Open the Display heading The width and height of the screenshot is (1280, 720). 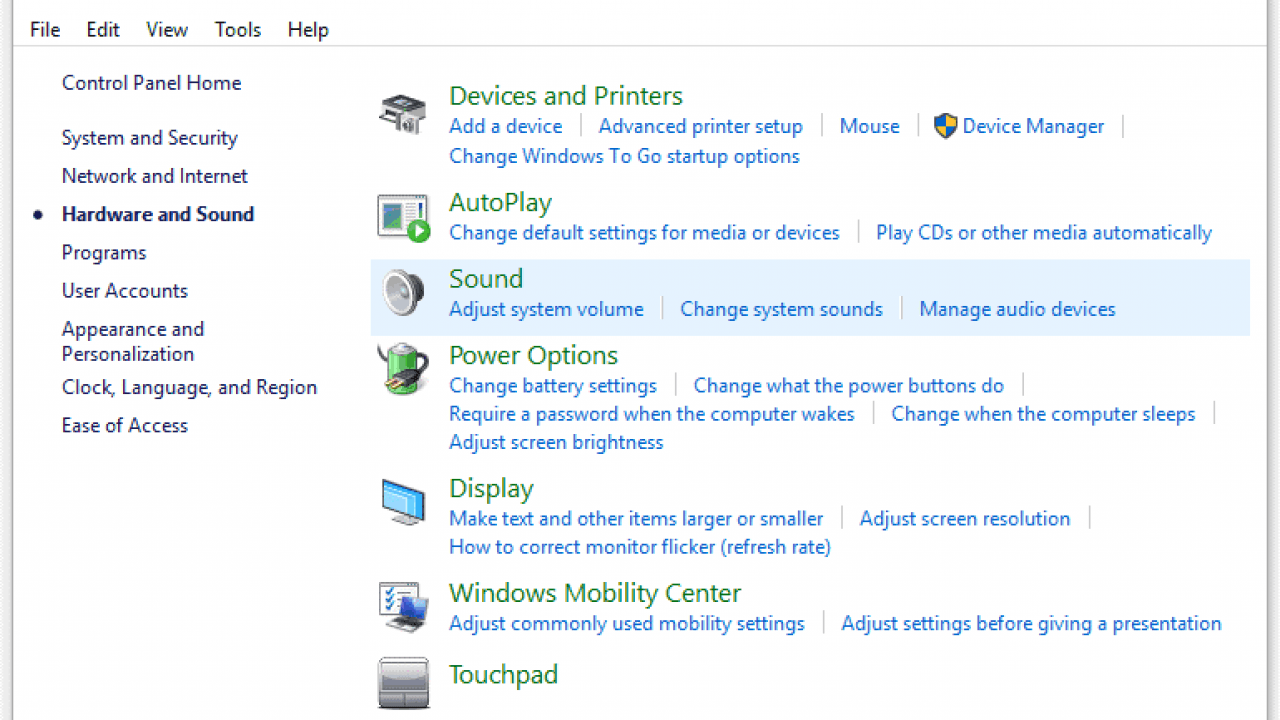point(491,488)
